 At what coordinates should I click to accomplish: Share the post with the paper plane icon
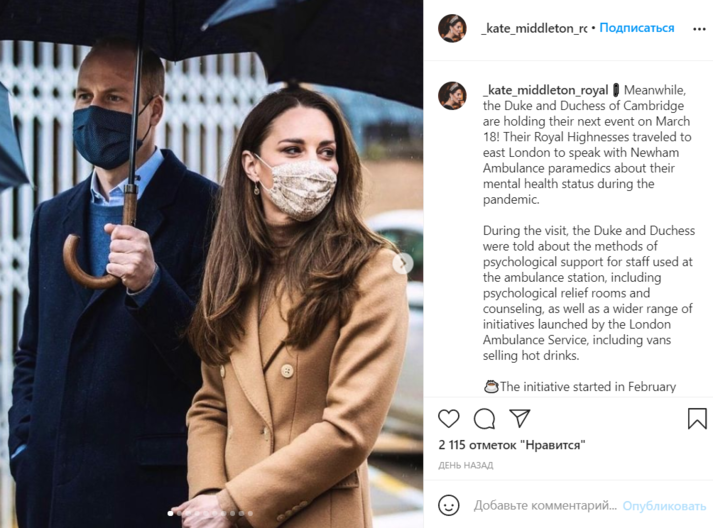tap(520, 418)
